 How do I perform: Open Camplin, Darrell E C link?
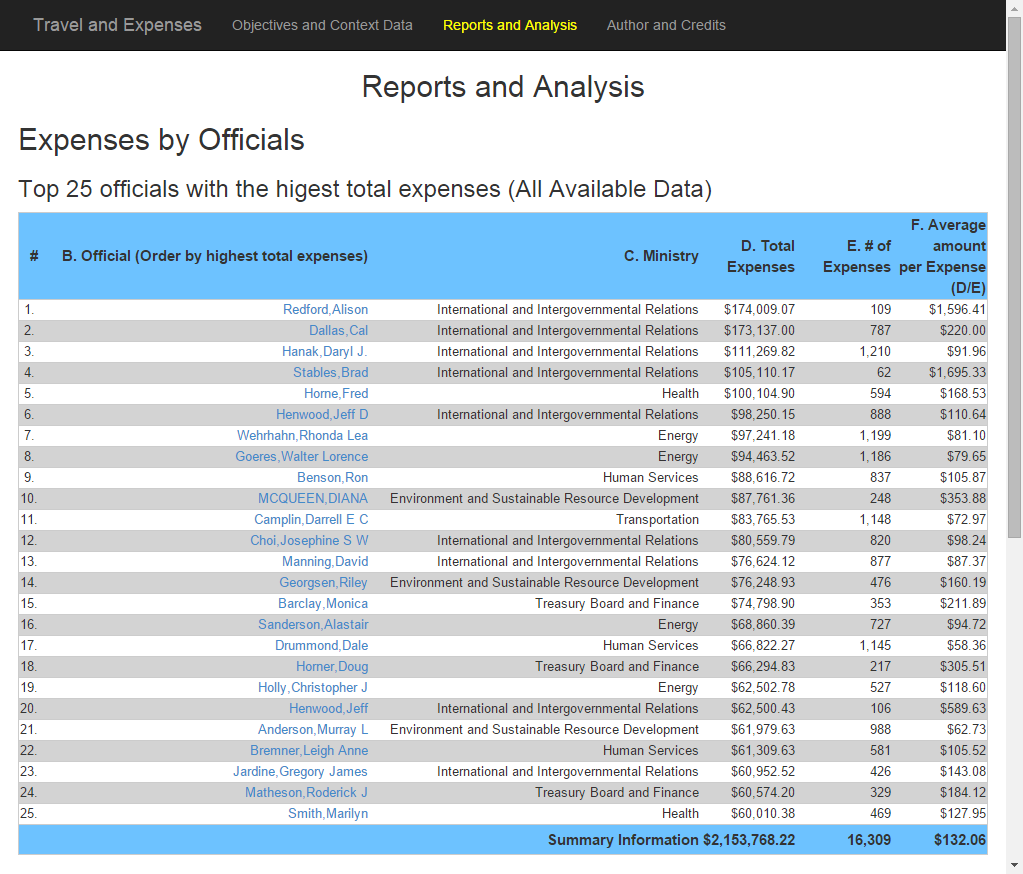point(311,519)
